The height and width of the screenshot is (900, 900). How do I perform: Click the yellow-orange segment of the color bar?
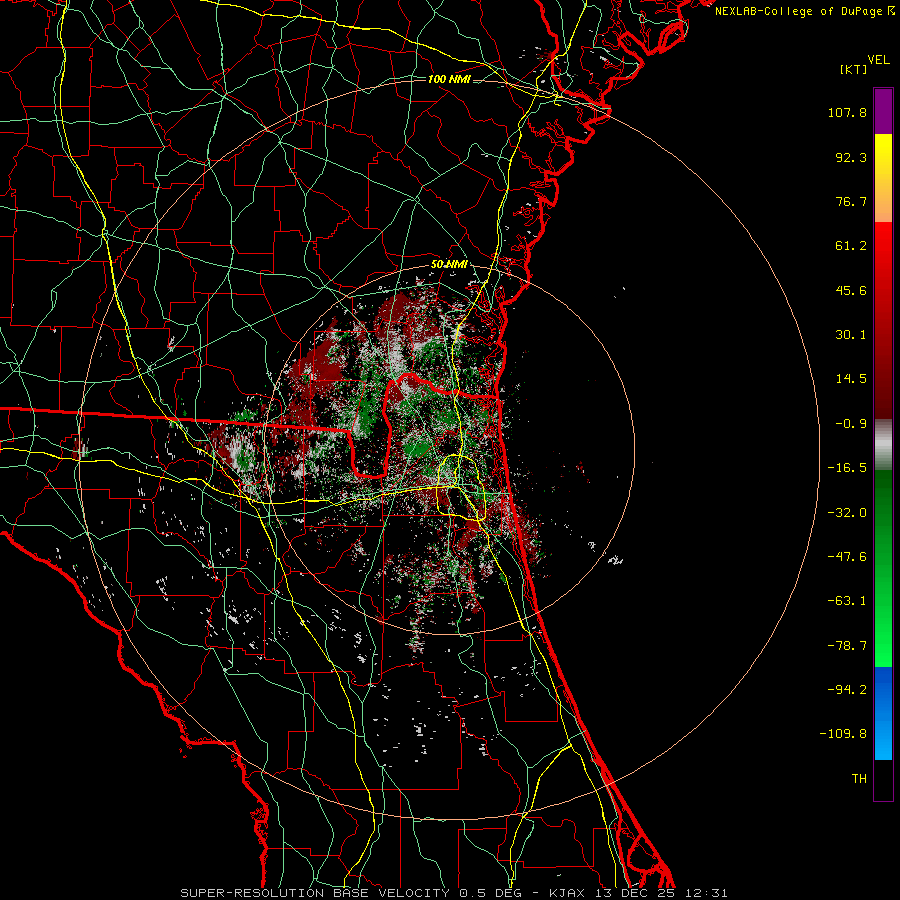(883, 178)
